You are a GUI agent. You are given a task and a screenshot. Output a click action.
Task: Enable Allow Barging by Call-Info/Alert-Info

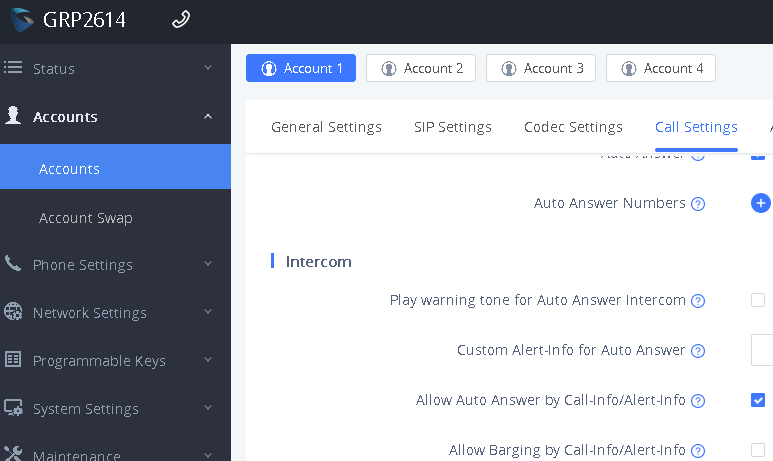point(758,450)
